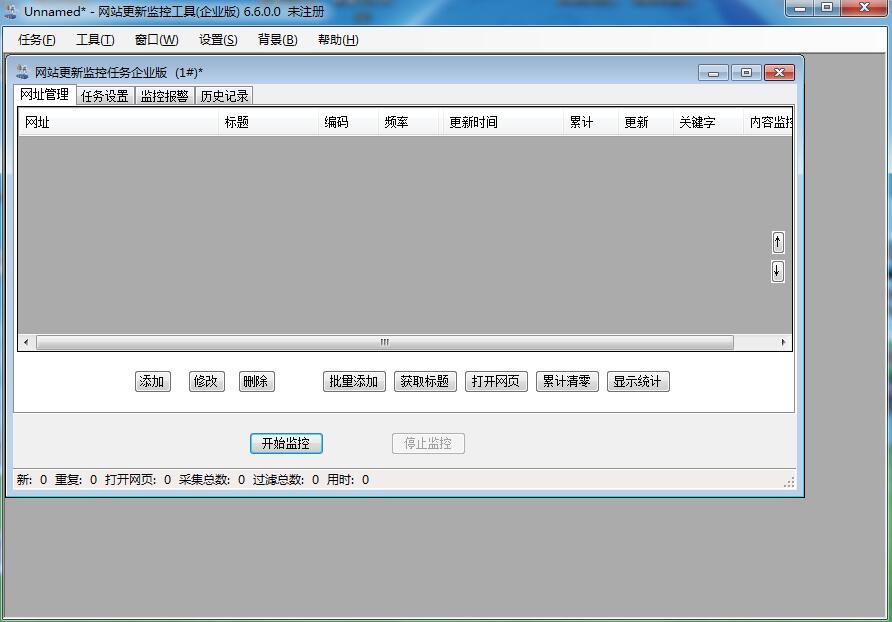Click the monitor task window icon in title bar
This screenshot has height=622, width=892.
click(20, 72)
